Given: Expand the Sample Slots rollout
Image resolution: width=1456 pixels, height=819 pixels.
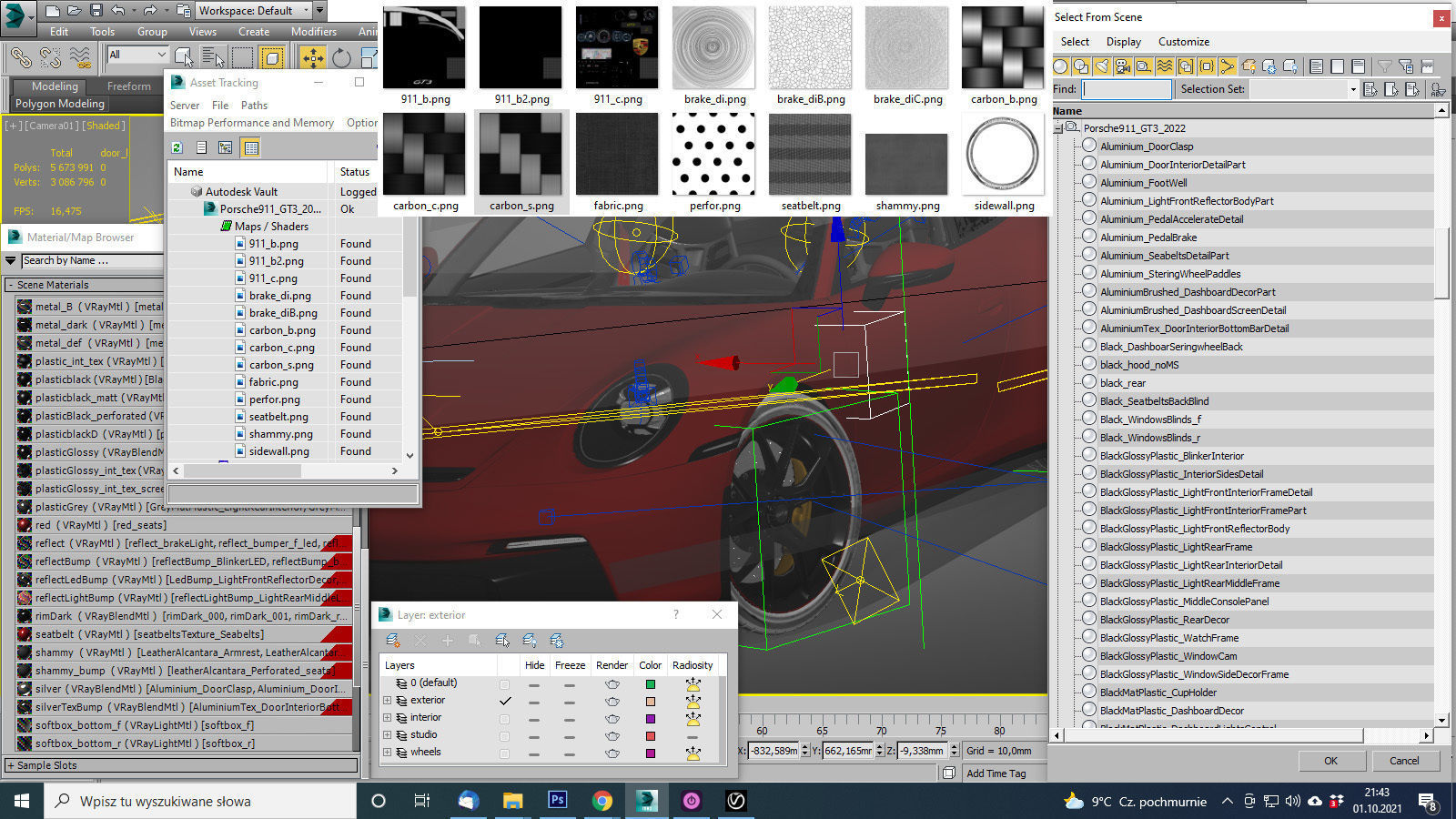Looking at the screenshot, I should [181, 765].
